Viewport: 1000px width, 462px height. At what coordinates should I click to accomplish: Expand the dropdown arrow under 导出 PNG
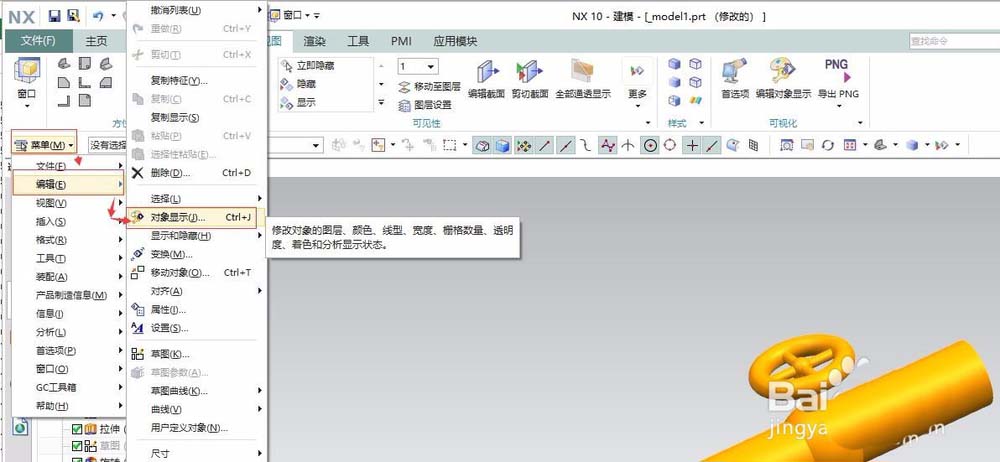point(839,106)
